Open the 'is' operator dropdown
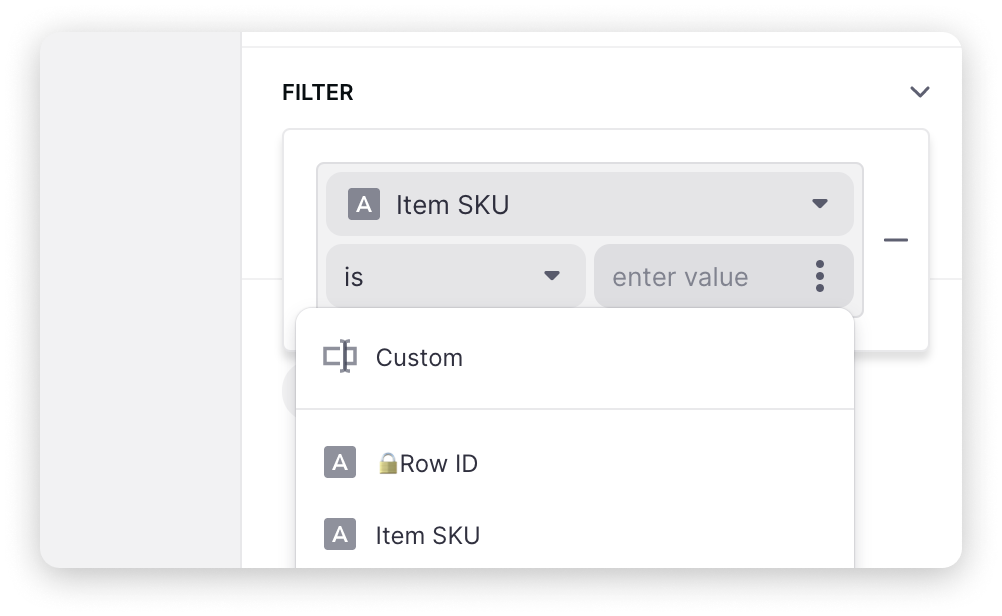Screen dimensions: 1002x616 point(455,276)
